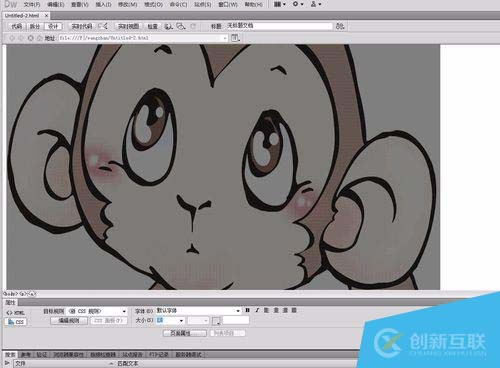Select the monkey image in design view

point(223,167)
